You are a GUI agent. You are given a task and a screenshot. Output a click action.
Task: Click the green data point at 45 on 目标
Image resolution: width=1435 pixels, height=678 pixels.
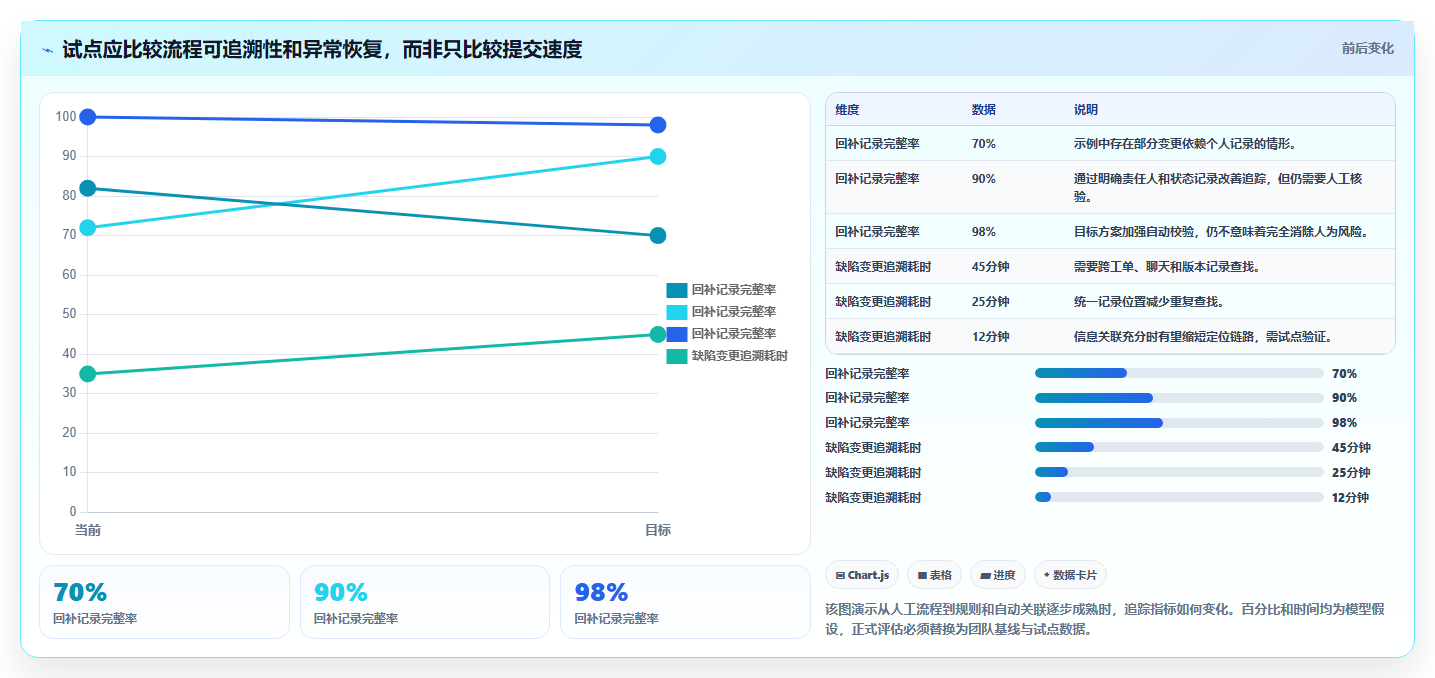point(658,334)
